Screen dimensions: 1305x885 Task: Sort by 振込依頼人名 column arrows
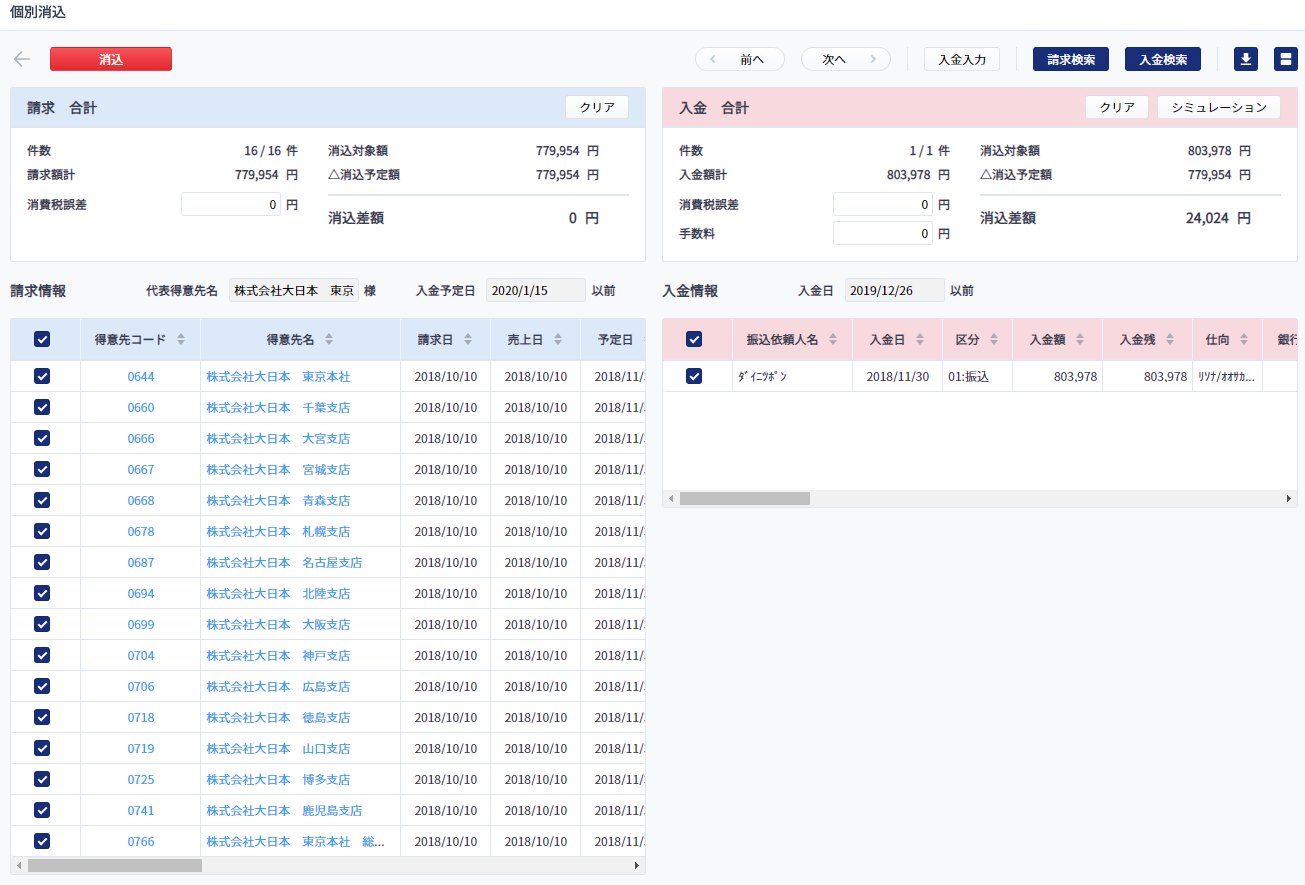[833, 340]
